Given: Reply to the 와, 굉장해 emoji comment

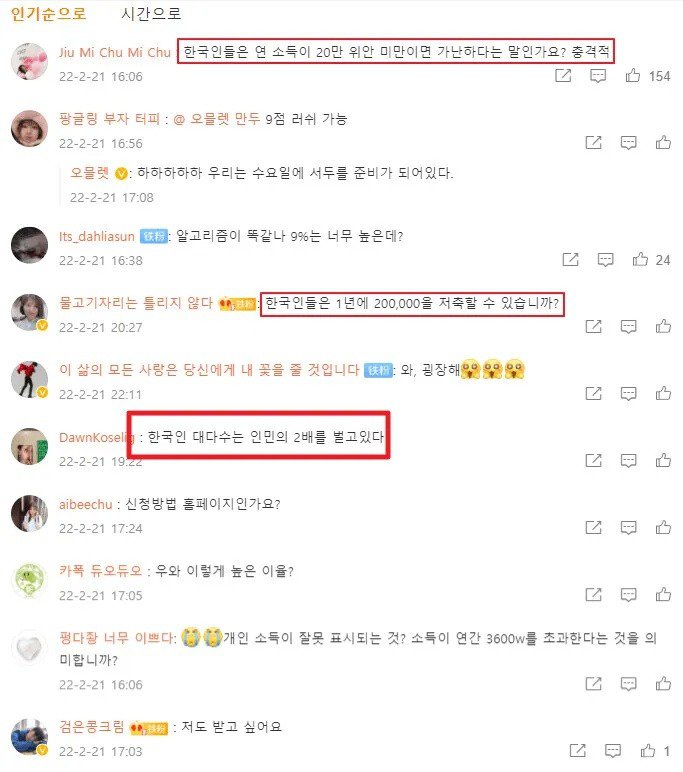Looking at the screenshot, I should point(628,393).
